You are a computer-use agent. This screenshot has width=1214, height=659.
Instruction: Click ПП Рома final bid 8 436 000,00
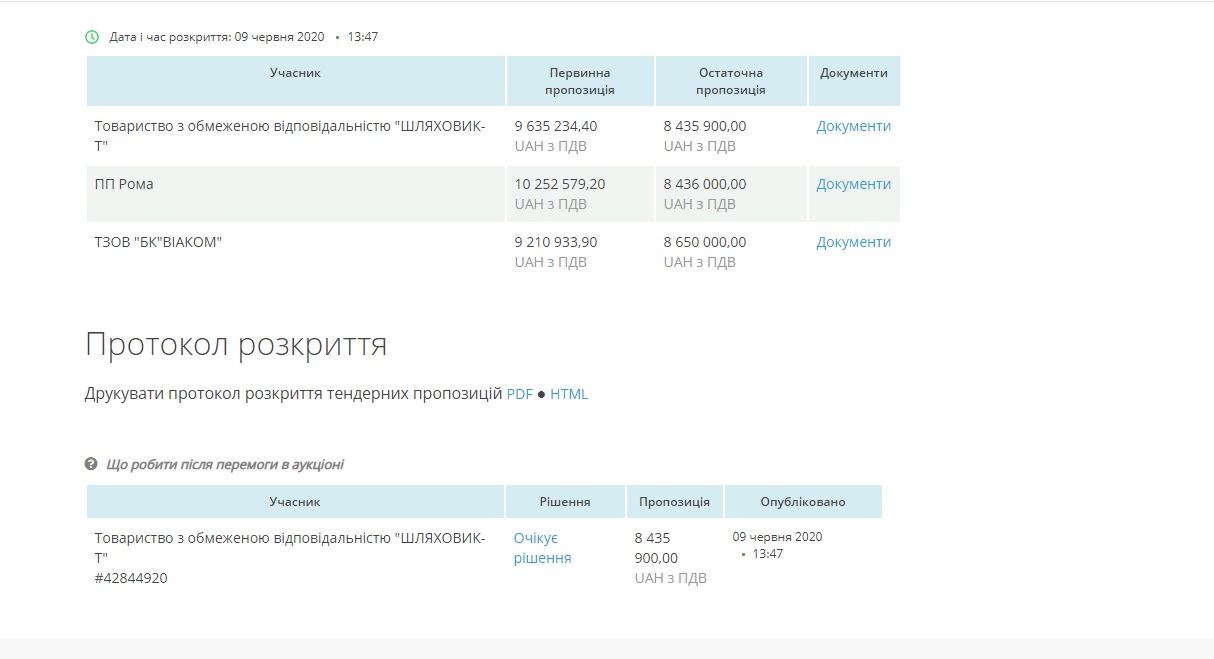click(704, 184)
